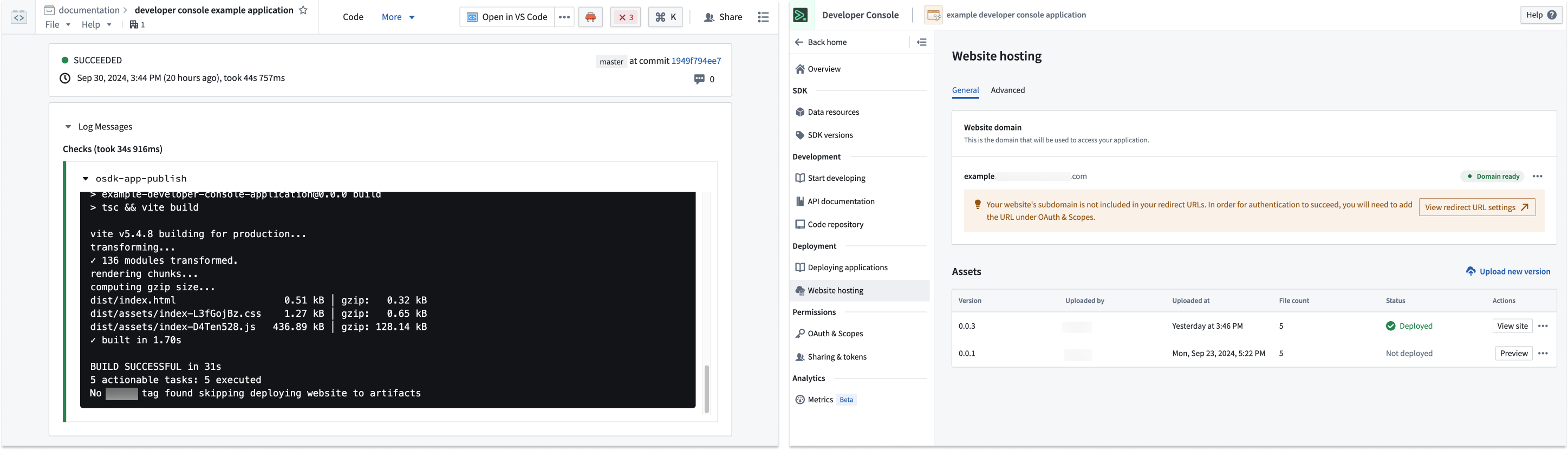Open Overview in the sidebar

(x=860, y=69)
